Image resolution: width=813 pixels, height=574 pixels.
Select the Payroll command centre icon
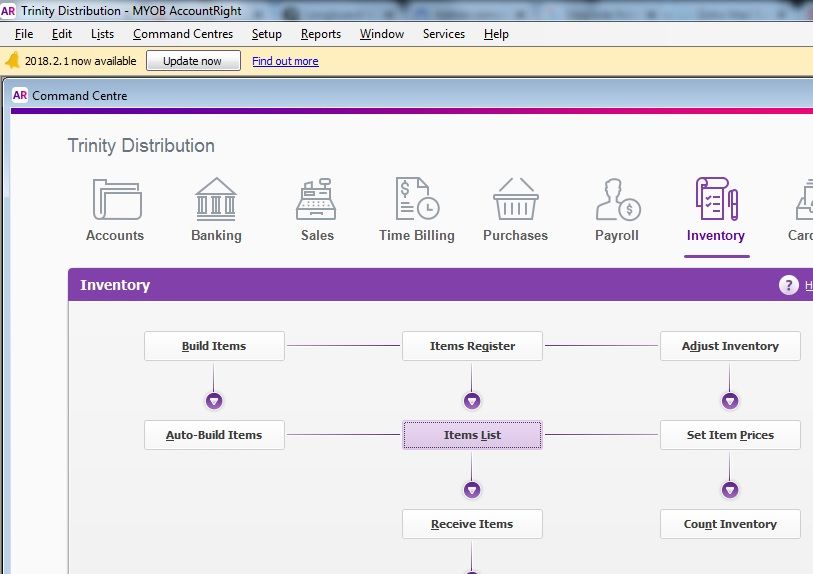click(x=617, y=200)
